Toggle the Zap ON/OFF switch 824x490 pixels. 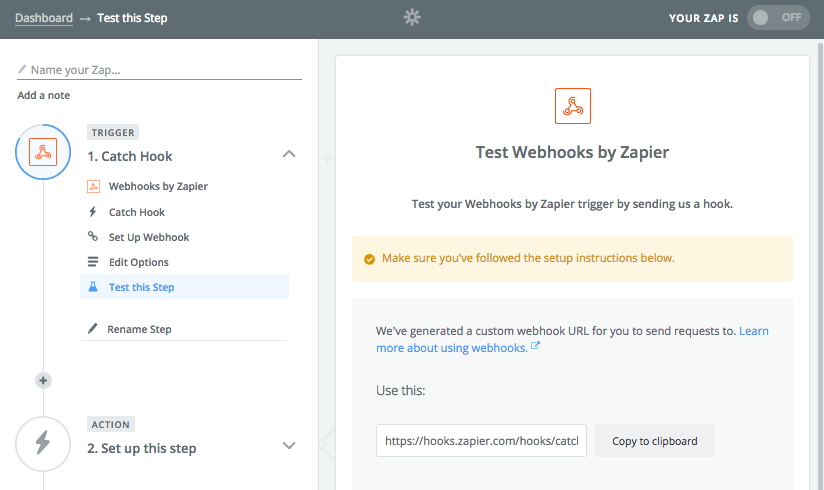coord(778,18)
